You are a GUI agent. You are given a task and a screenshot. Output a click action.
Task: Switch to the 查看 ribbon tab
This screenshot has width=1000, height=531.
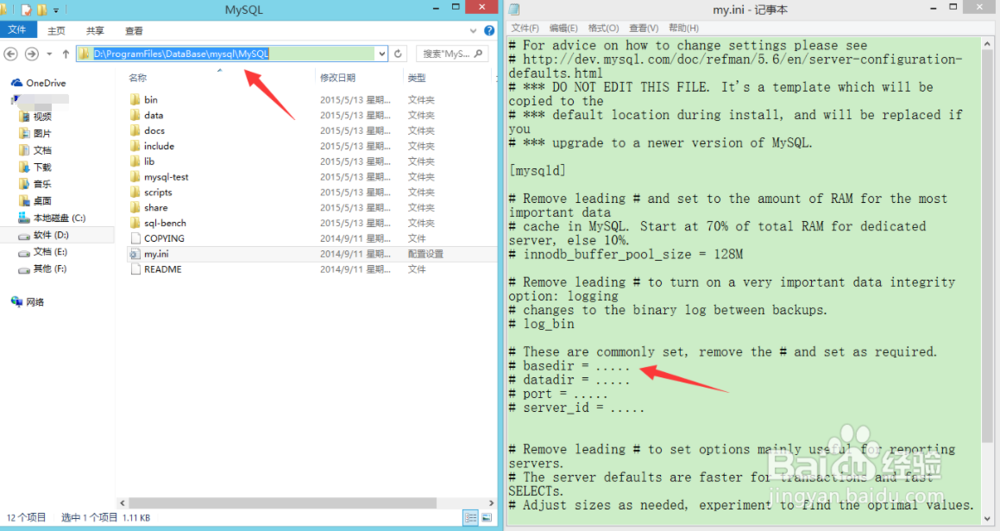(134, 31)
